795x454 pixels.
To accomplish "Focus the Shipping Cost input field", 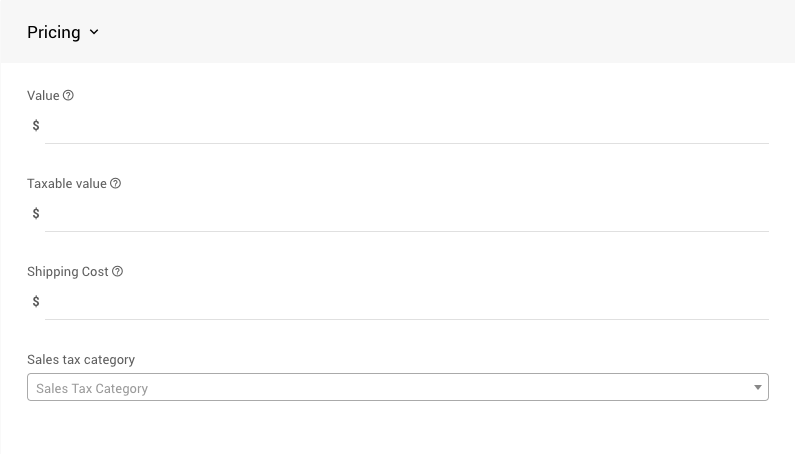I will (406, 302).
